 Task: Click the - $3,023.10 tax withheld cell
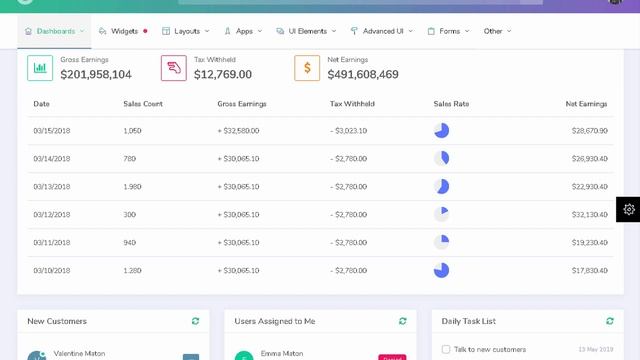point(349,131)
